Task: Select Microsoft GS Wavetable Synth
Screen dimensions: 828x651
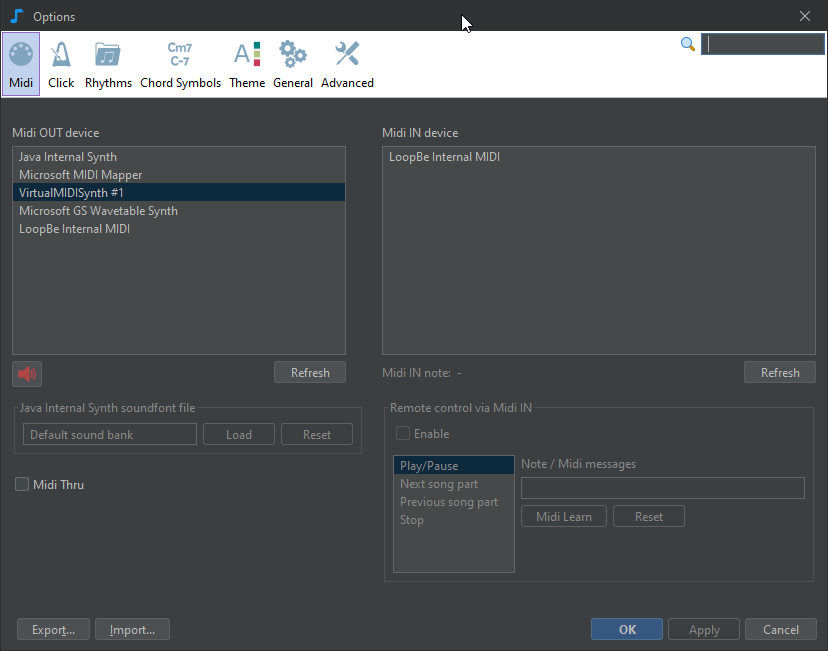Action: [179, 211]
